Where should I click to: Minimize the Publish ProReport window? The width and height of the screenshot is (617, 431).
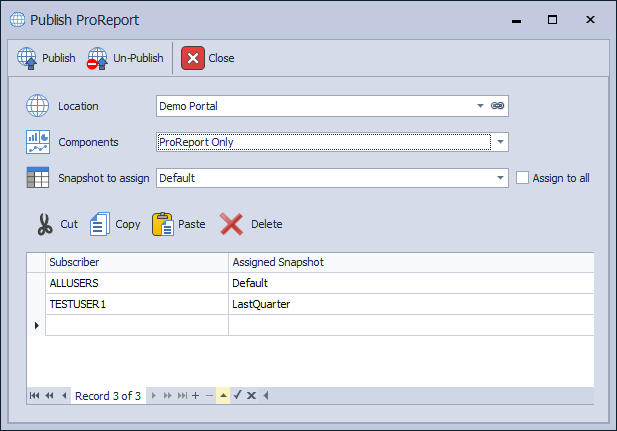click(516, 20)
